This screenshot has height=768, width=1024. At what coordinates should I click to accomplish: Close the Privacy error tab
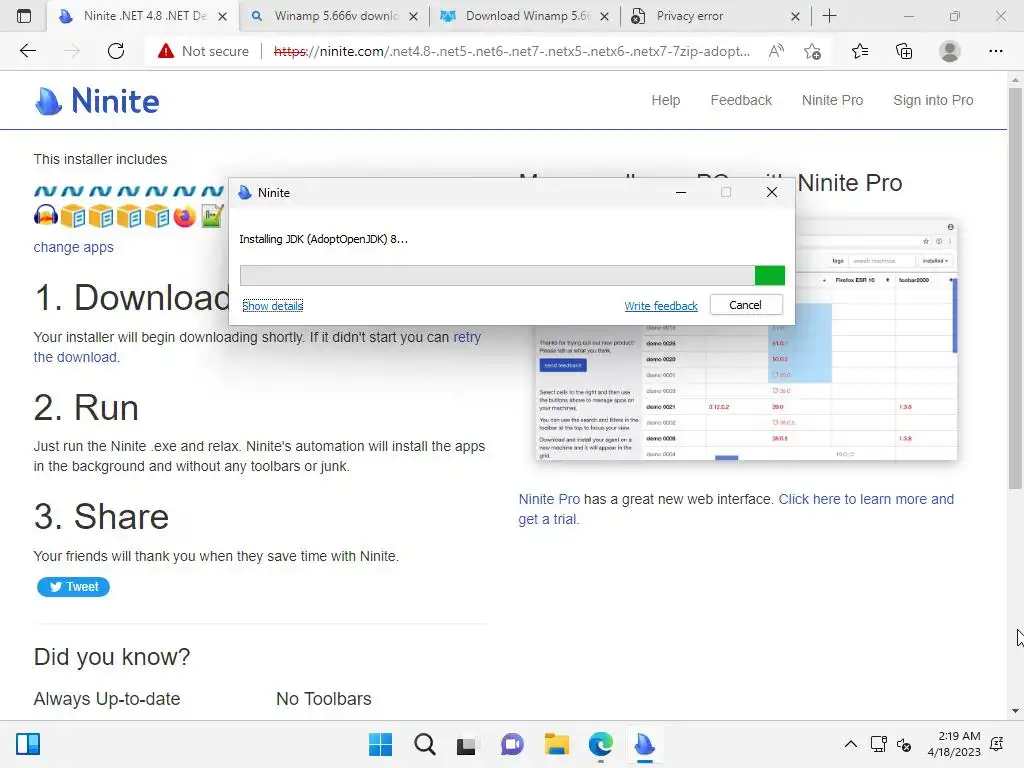coord(795,16)
